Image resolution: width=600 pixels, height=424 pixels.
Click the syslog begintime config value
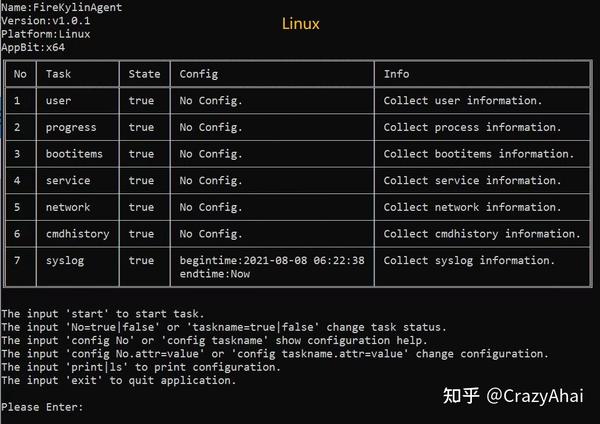pos(272,261)
